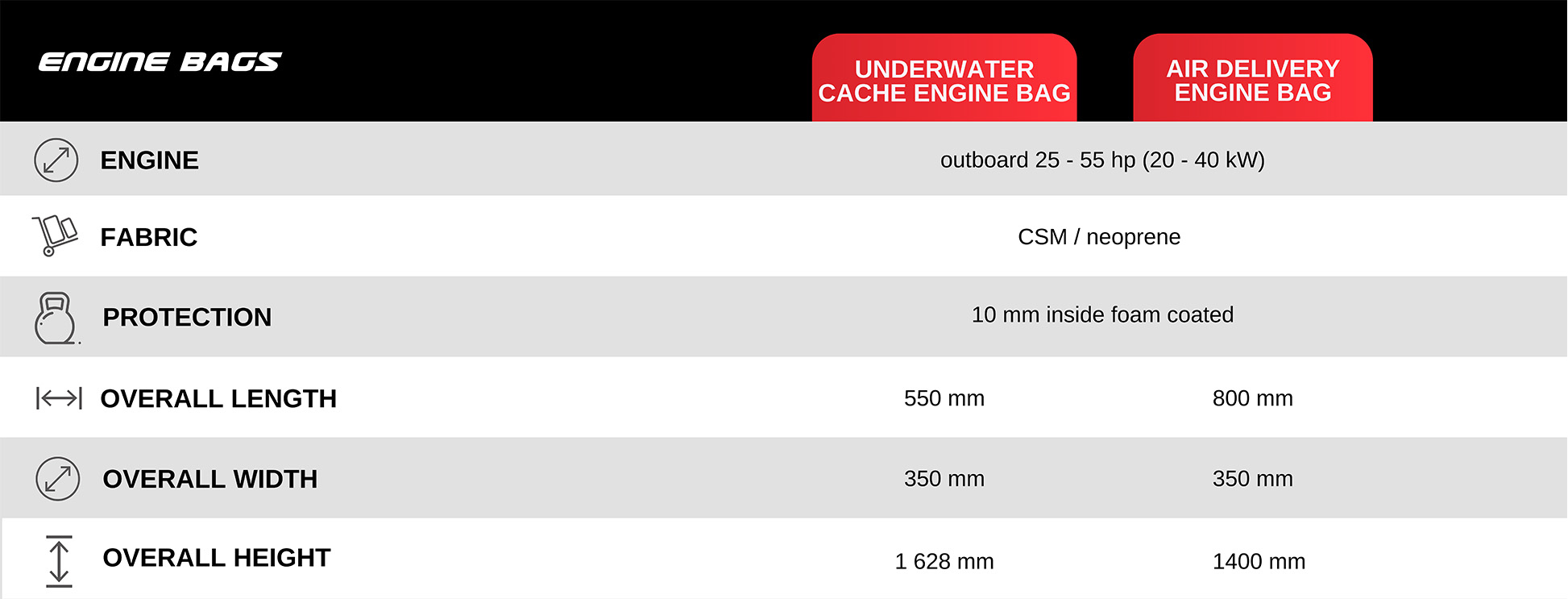Click the Protection kettlebell icon
The height and width of the screenshot is (599, 1568).
click(56, 318)
